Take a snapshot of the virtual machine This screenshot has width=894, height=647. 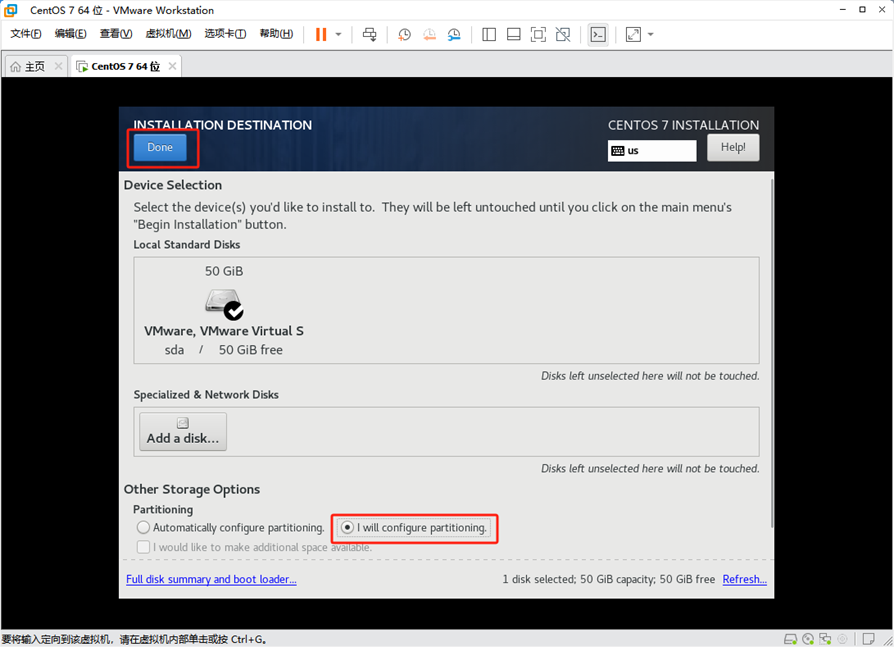coord(404,34)
